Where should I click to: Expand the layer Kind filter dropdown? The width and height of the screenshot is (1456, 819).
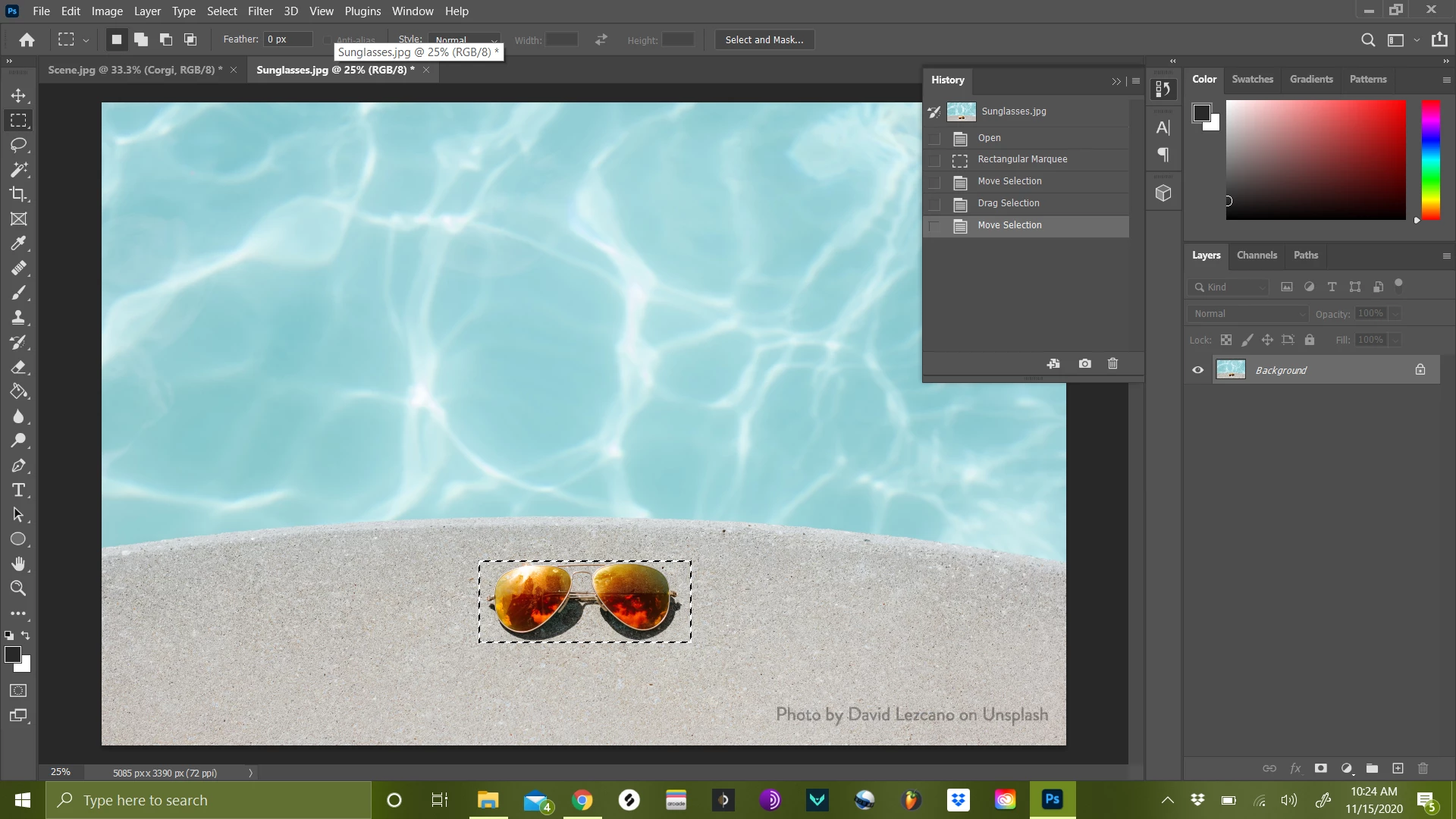1228,287
